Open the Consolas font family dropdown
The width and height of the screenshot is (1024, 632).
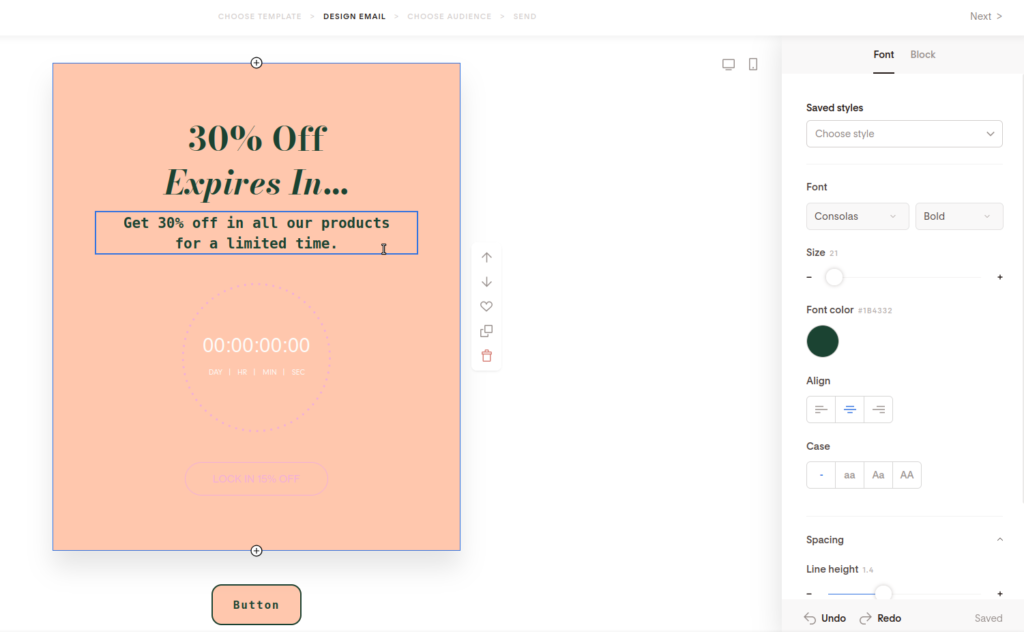pyautogui.click(x=857, y=216)
